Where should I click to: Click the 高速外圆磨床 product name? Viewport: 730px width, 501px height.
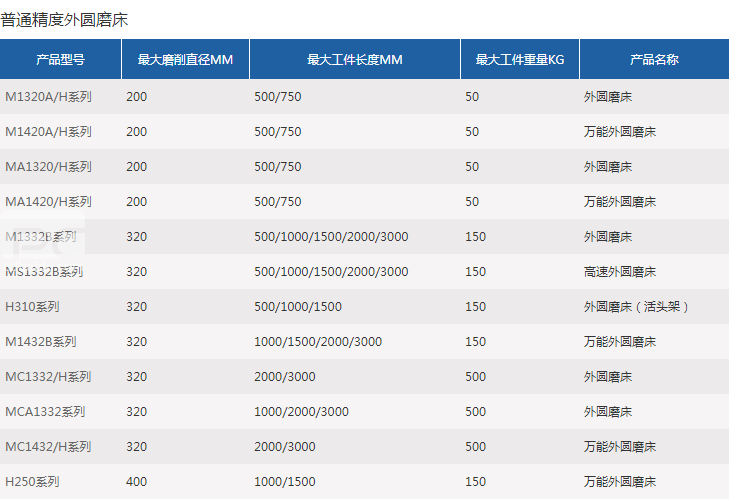[x=620, y=272]
